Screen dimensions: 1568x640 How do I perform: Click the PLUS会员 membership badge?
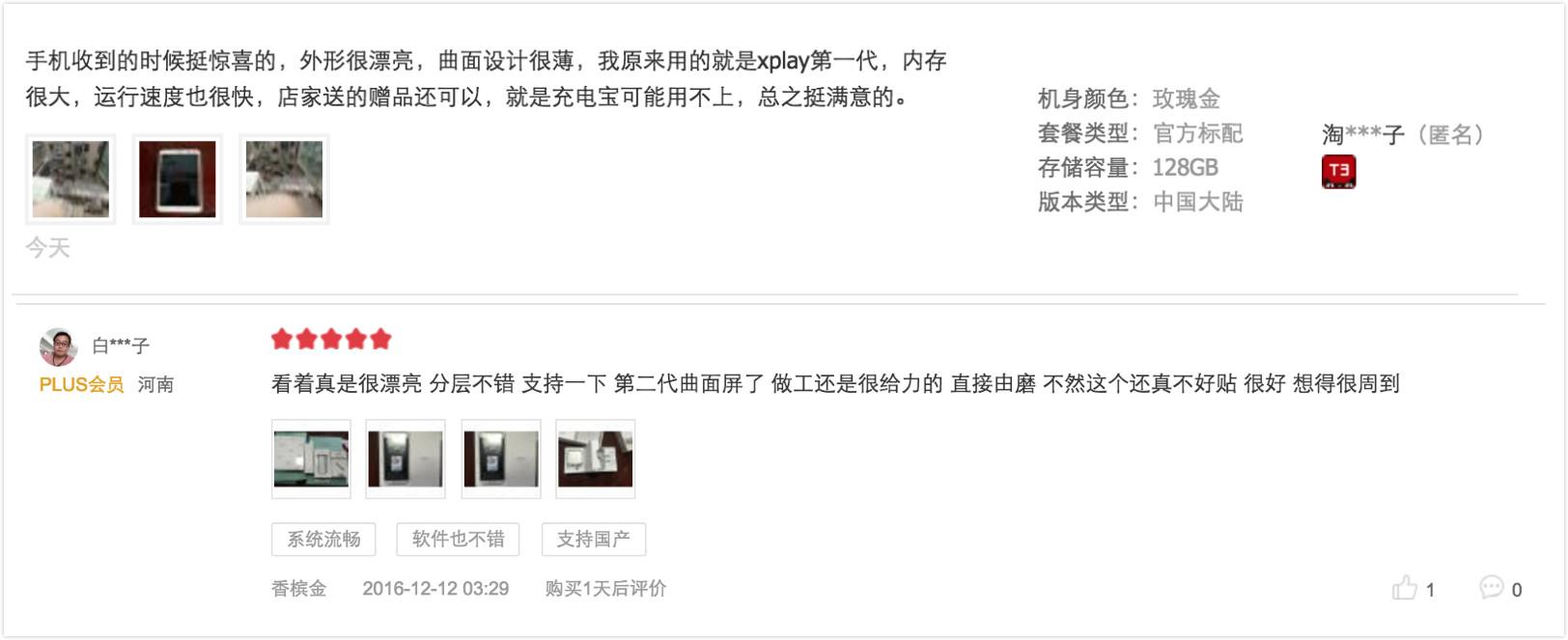coord(81,384)
